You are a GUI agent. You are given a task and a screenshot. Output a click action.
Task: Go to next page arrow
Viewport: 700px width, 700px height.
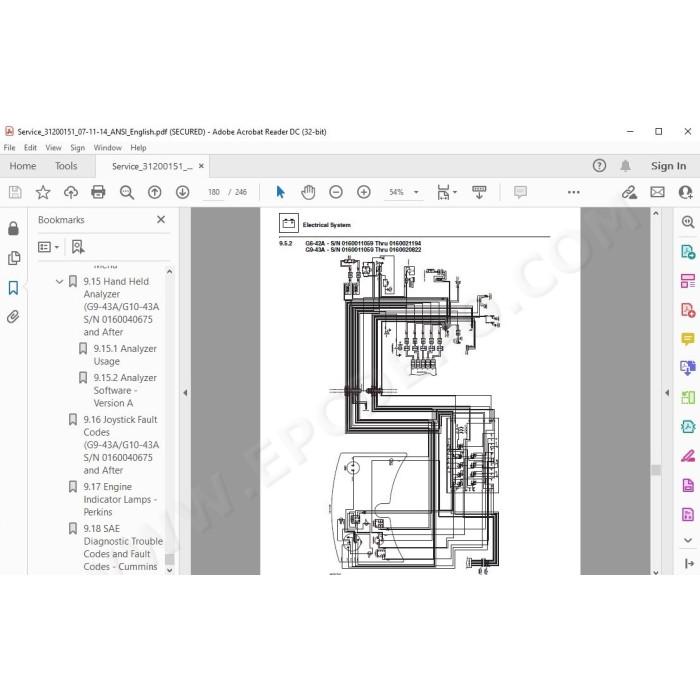coord(182,192)
